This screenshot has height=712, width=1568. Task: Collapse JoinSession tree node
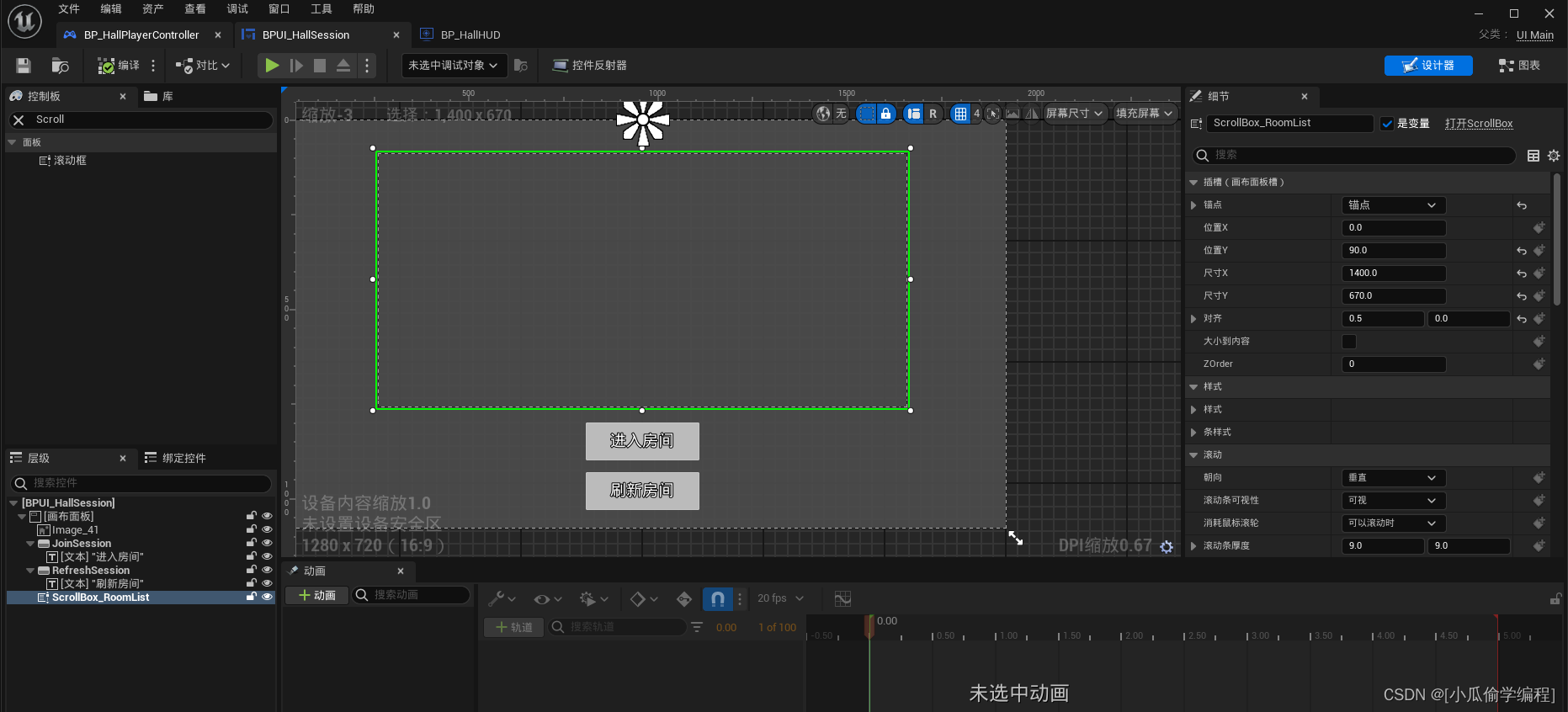(31, 544)
